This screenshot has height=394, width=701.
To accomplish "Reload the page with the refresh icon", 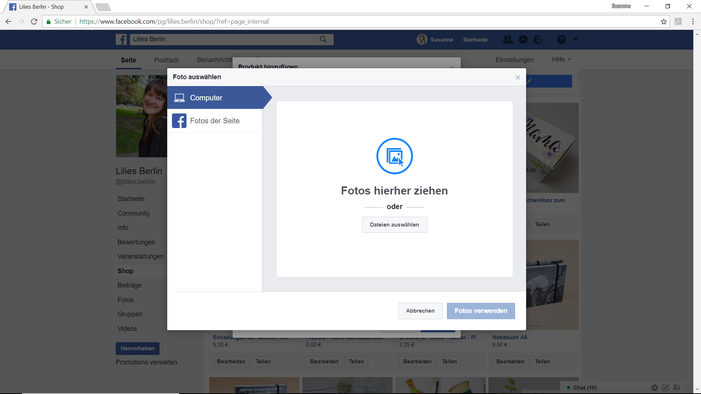I will coord(34,21).
